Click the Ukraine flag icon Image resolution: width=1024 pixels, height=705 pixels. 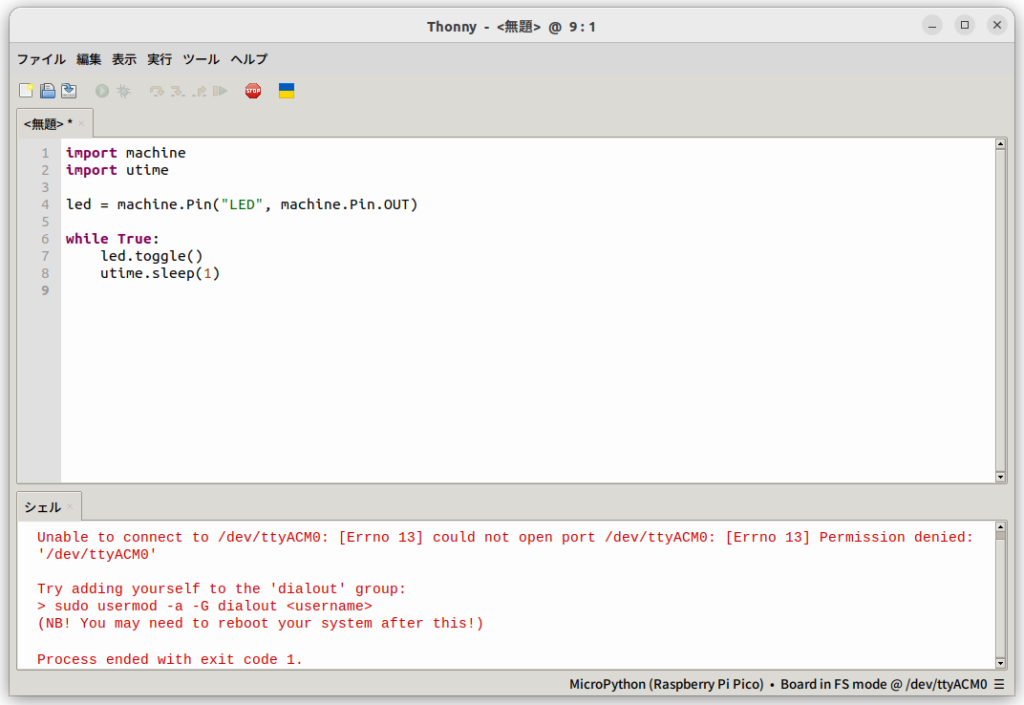point(286,91)
